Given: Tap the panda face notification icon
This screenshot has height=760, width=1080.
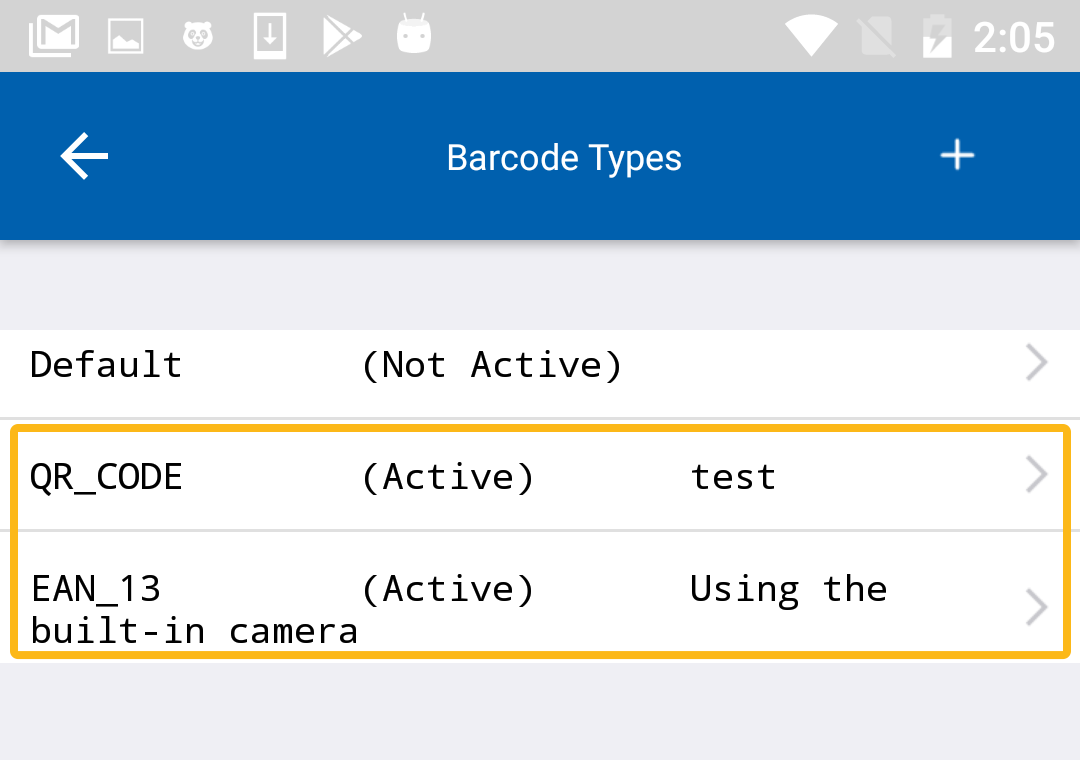Looking at the screenshot, I should tap(198, 37).
